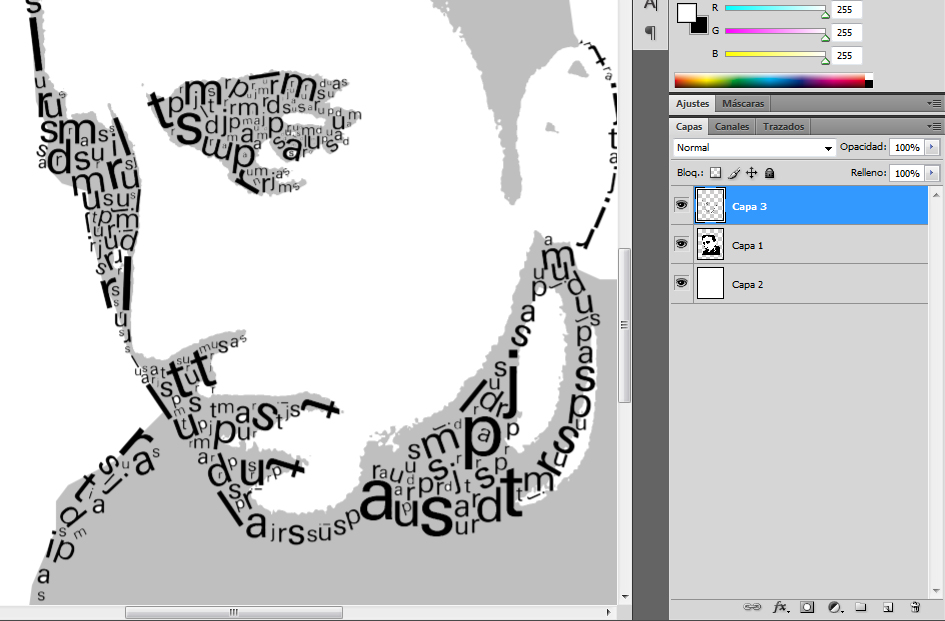Switch to the Máscaras tab
Viewport: 945px width, 621px height.
pos(742,104)
